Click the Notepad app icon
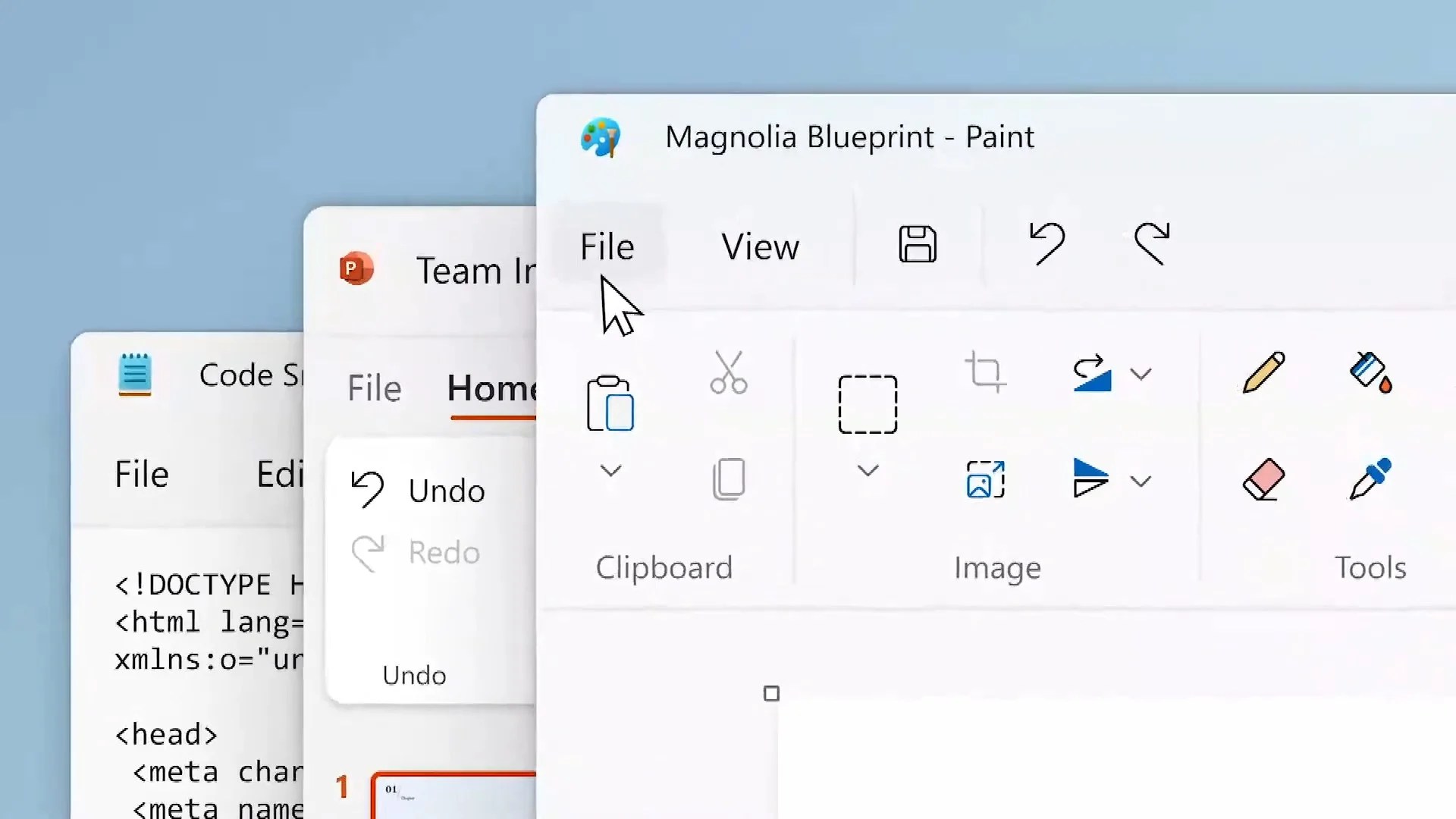1456x819 pixels. point(135,375)
